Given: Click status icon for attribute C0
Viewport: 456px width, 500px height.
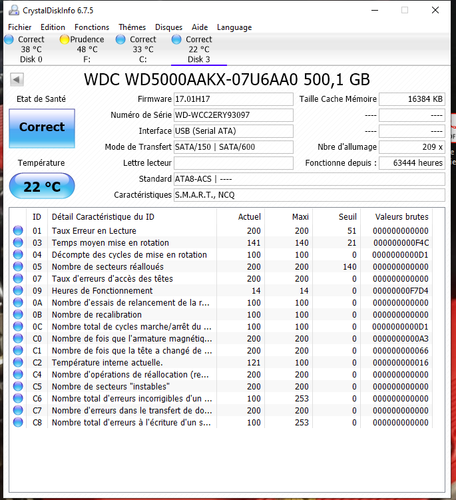Looking at the screenshot, I should point(18,338).
